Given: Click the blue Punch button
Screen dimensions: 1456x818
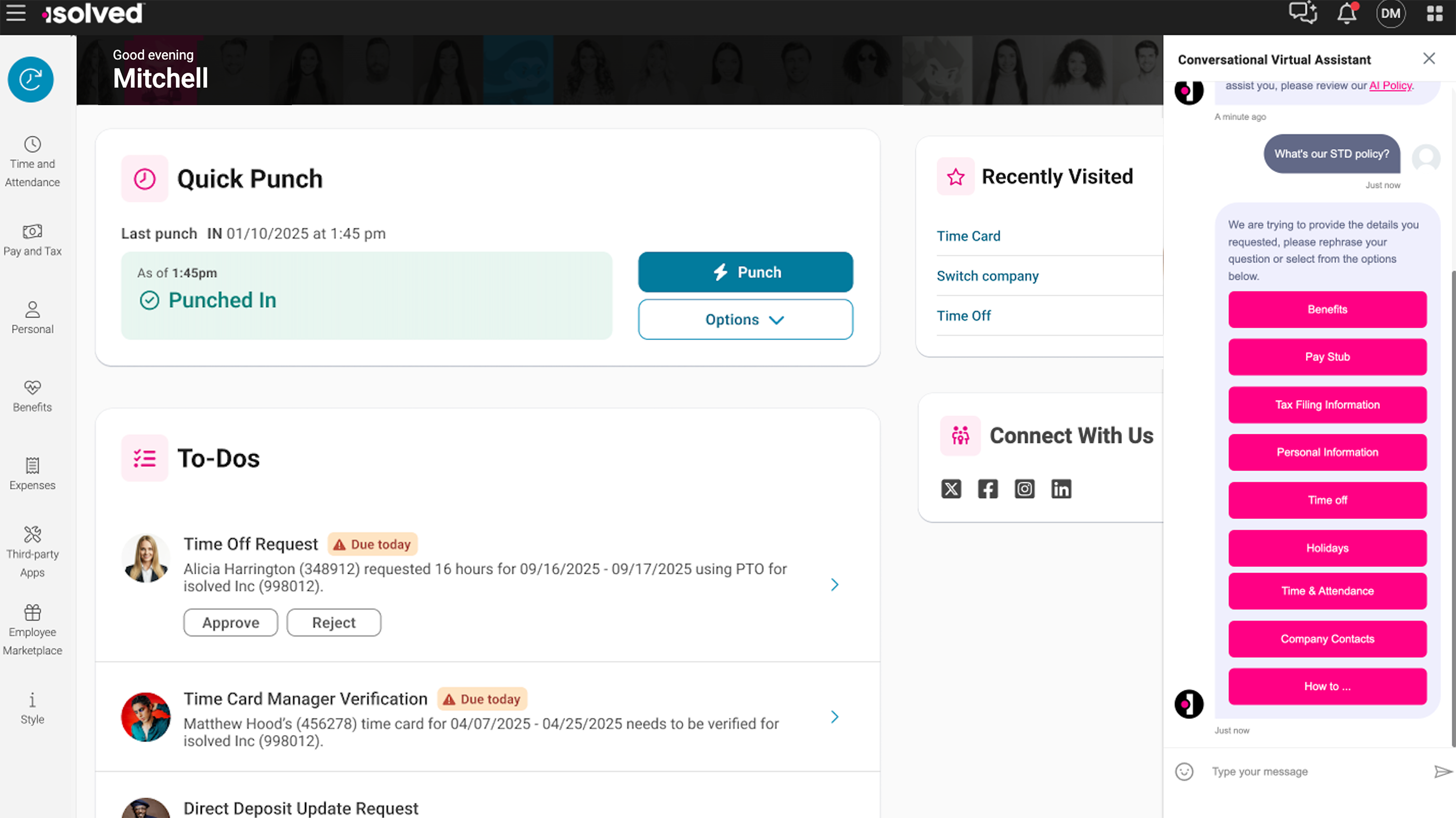Looking at the screenshot, I should (745, 272).
